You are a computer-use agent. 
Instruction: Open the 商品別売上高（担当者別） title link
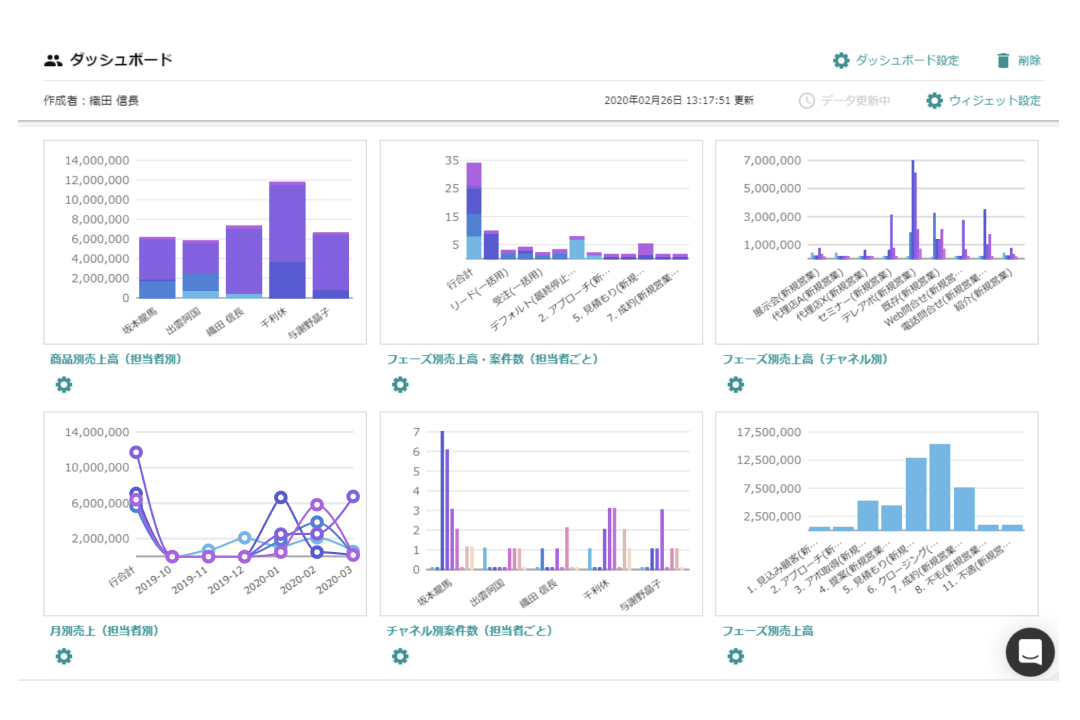(x=116, y=359)
